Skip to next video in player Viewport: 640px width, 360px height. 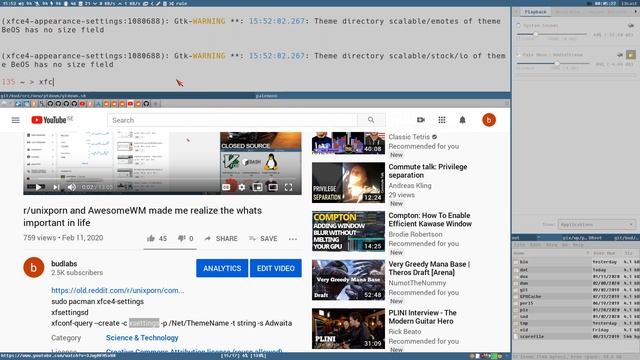pos(56,187)
